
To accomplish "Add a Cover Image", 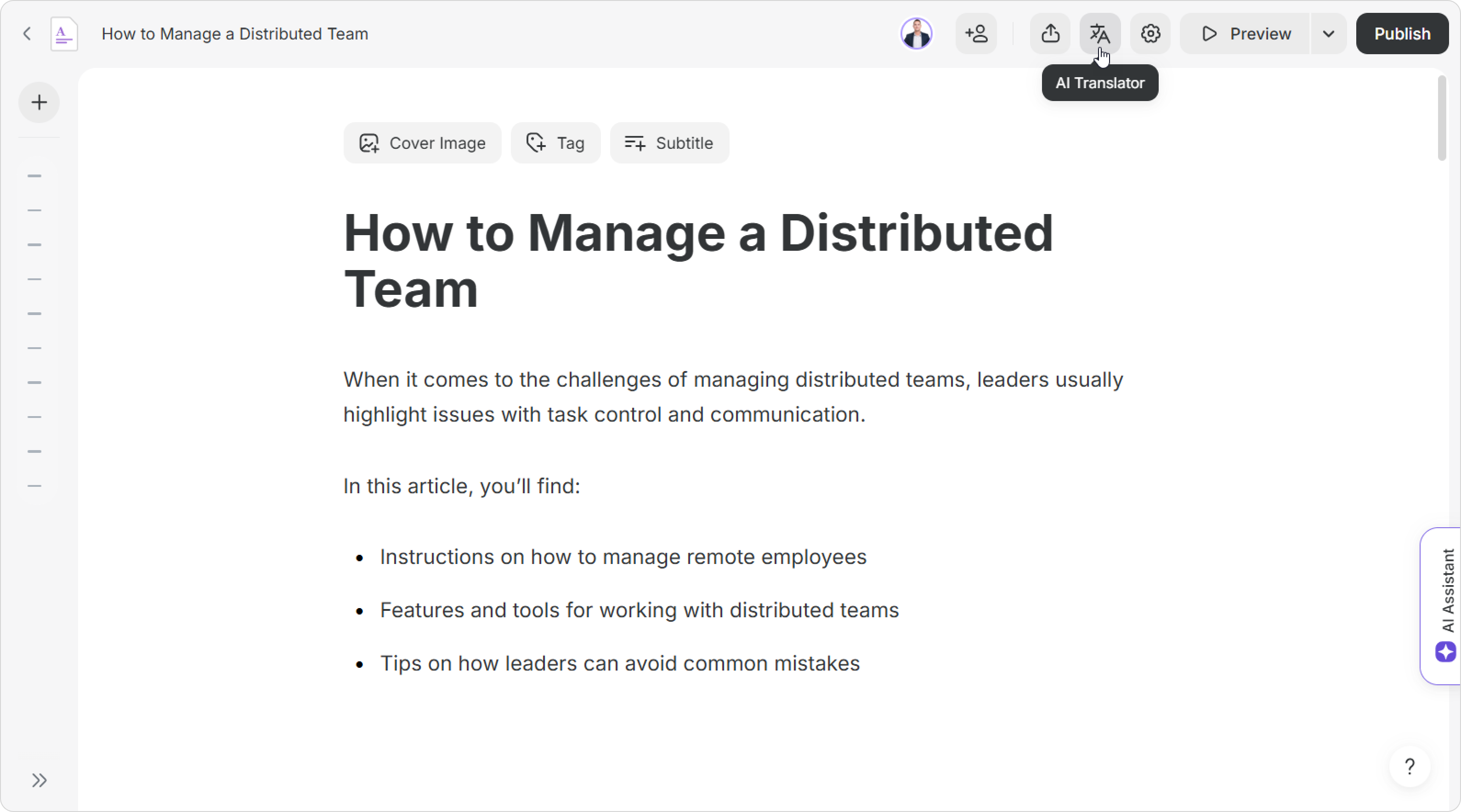I will pyautogui.click(x=423, y=143).
